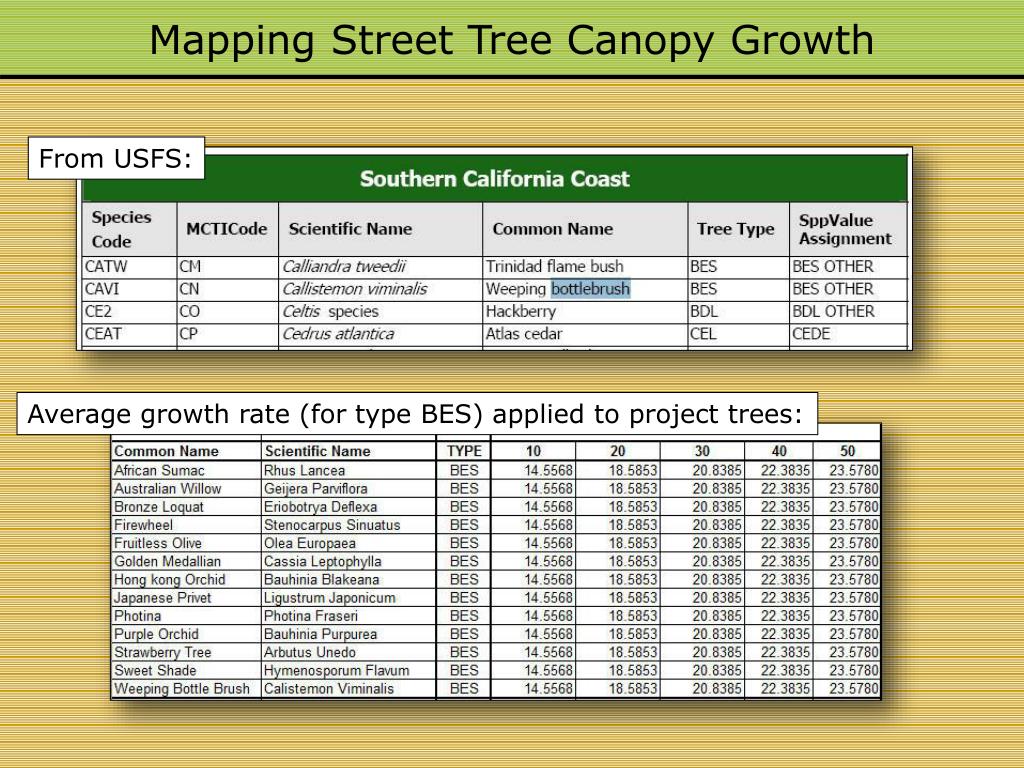Select Callistemon viminalis scientific name
This screenshot has height=768, width=1024.
(x=355, y=289)
